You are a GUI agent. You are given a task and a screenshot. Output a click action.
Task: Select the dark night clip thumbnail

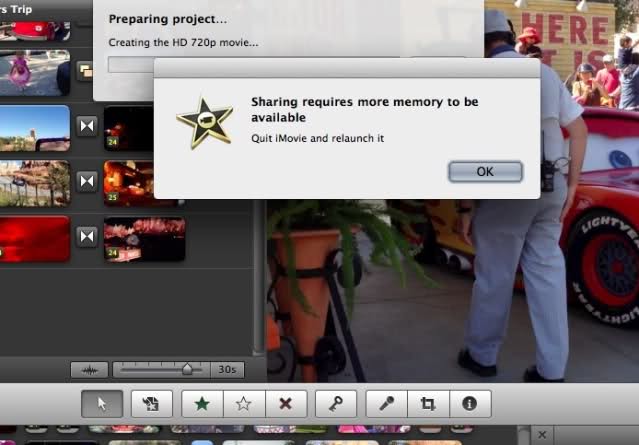(129, 128)
